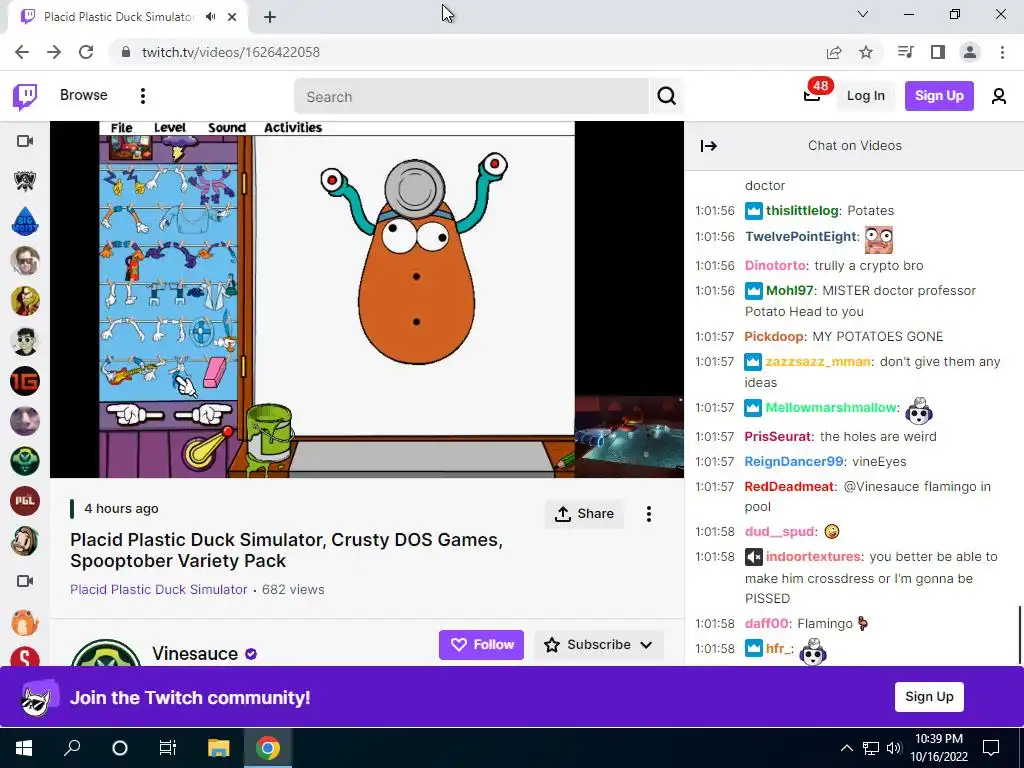Show hidden system tray icons

point(846,748)
